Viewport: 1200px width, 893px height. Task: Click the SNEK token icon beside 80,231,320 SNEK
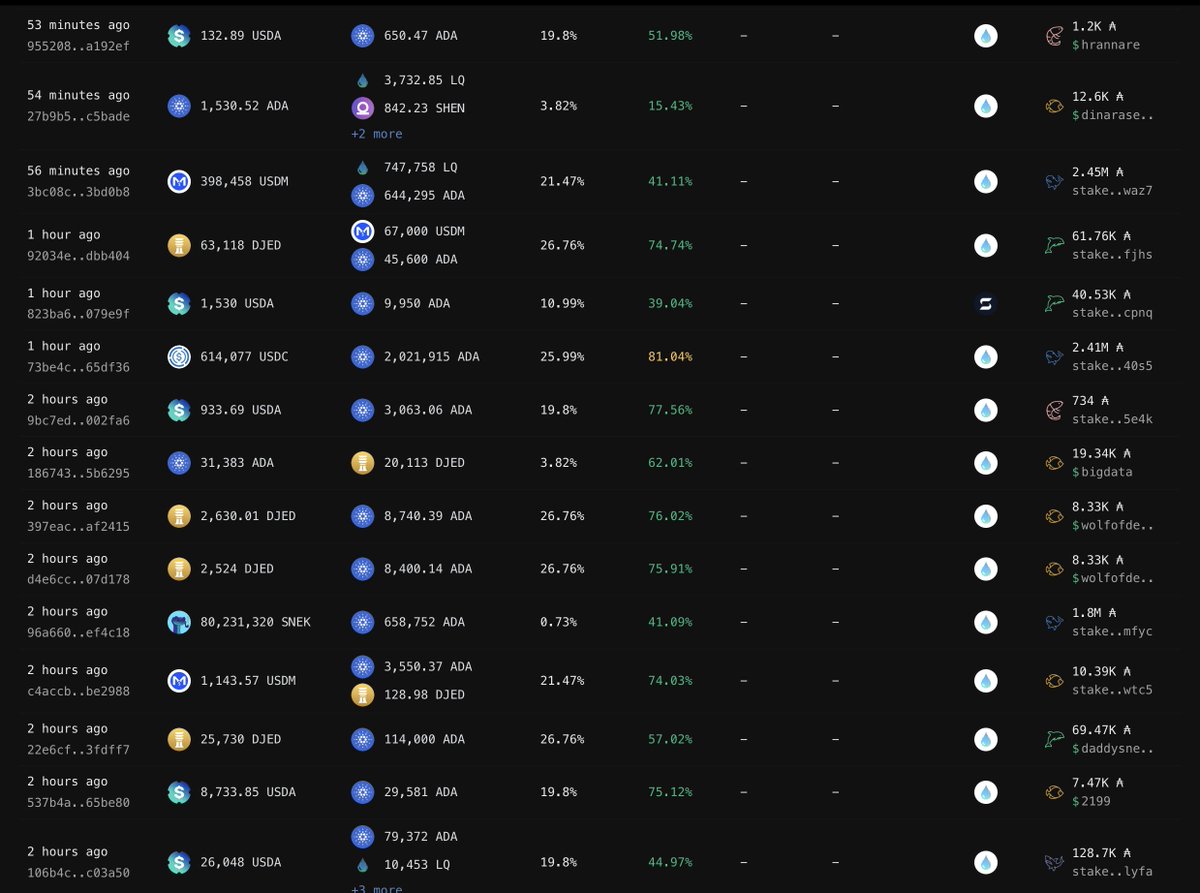179,622
